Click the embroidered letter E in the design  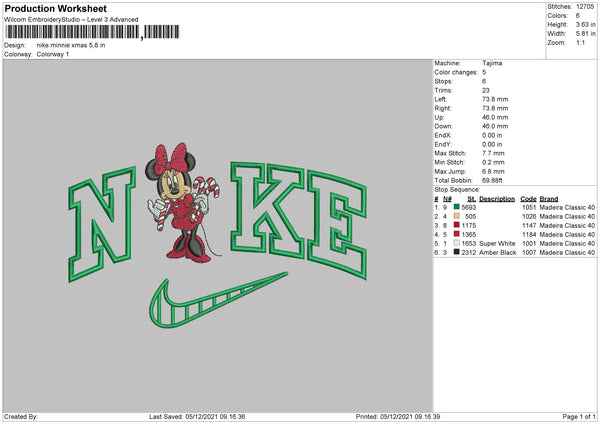tap(337, 225)
